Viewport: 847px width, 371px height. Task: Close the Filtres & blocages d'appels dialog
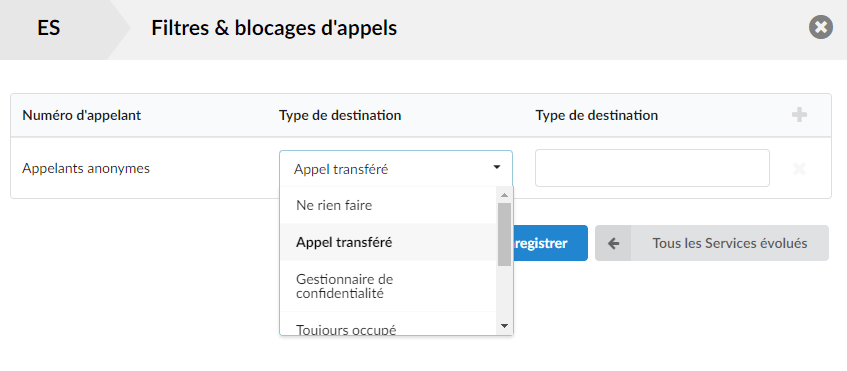pyautogui.click(x=821, y=27)
